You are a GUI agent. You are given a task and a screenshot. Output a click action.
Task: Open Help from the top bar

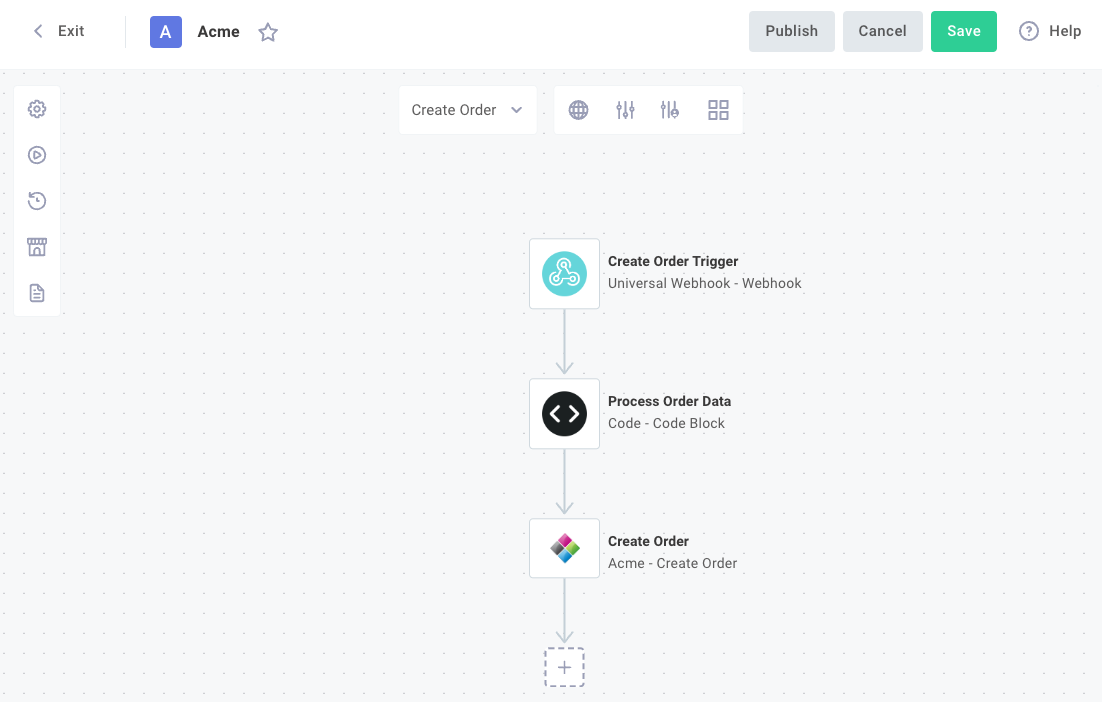point(1050,31)
